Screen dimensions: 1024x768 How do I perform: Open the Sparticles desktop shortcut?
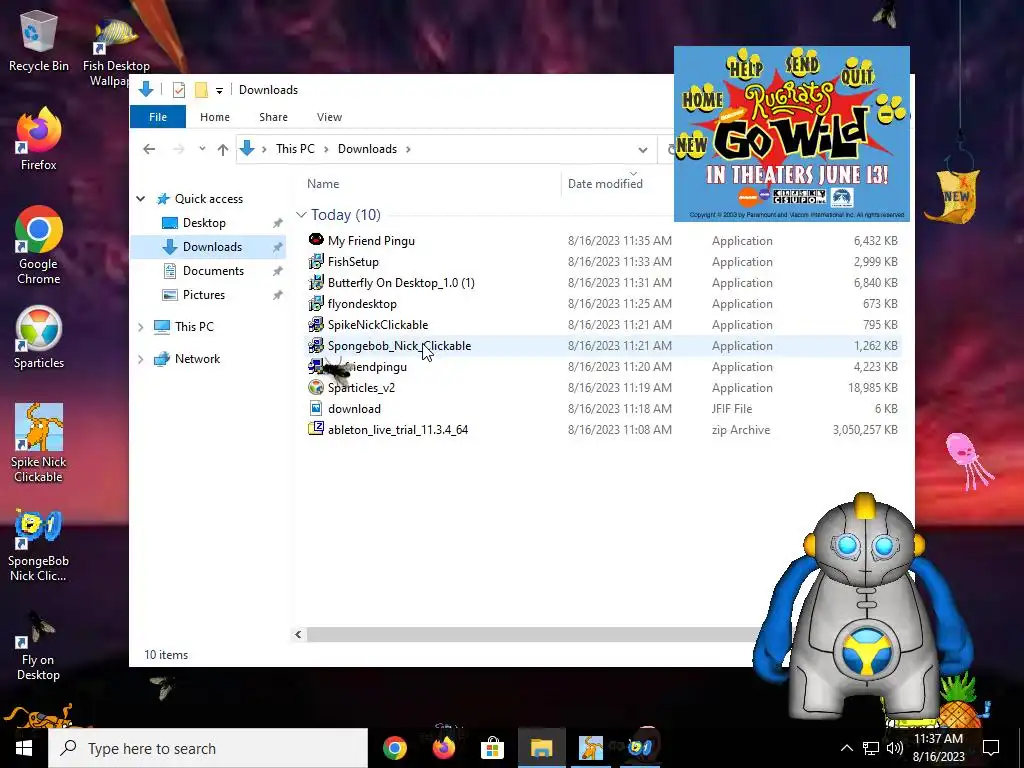point(39,337)
